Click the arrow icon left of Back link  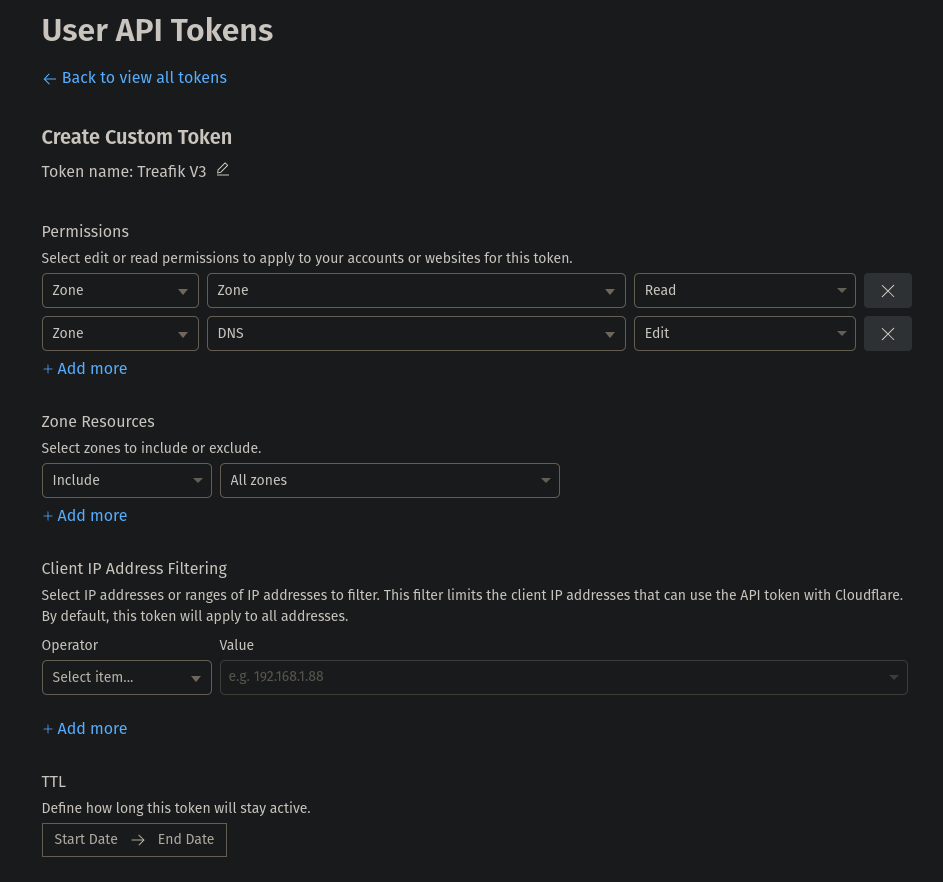(49, 79)
